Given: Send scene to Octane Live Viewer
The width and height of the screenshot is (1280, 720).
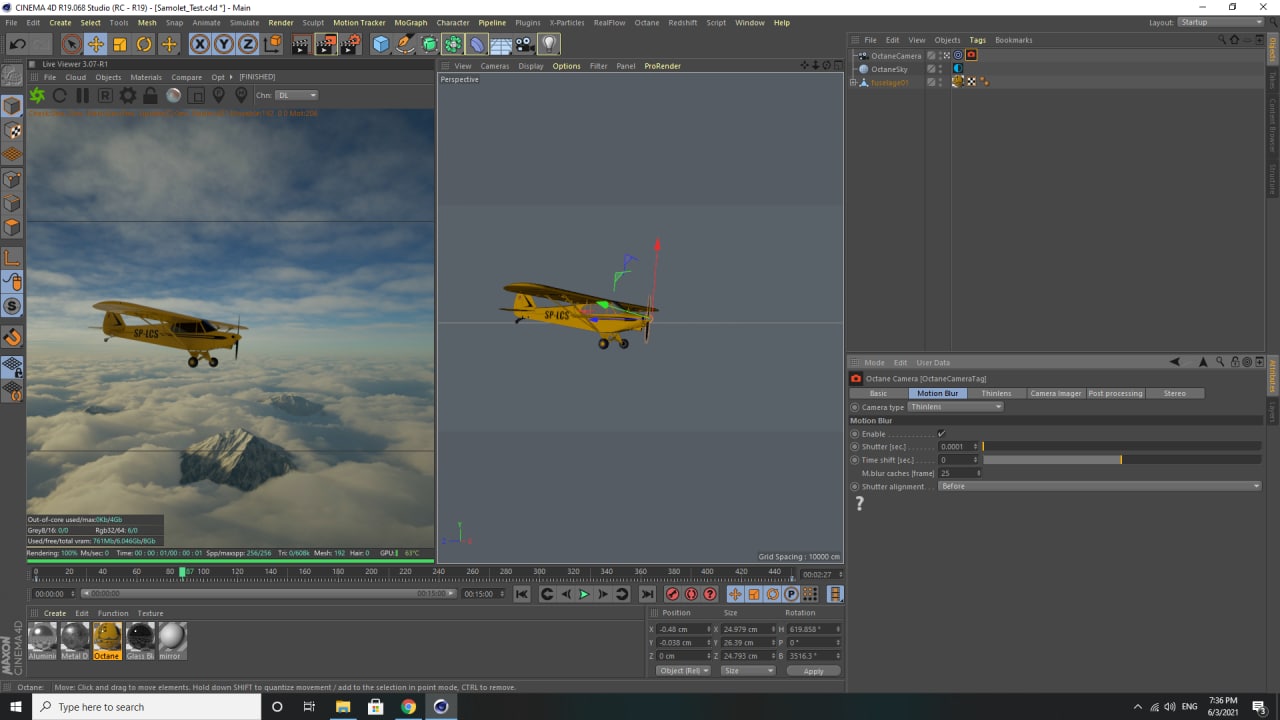Looking at the screenshot, I should coord(37,96).
